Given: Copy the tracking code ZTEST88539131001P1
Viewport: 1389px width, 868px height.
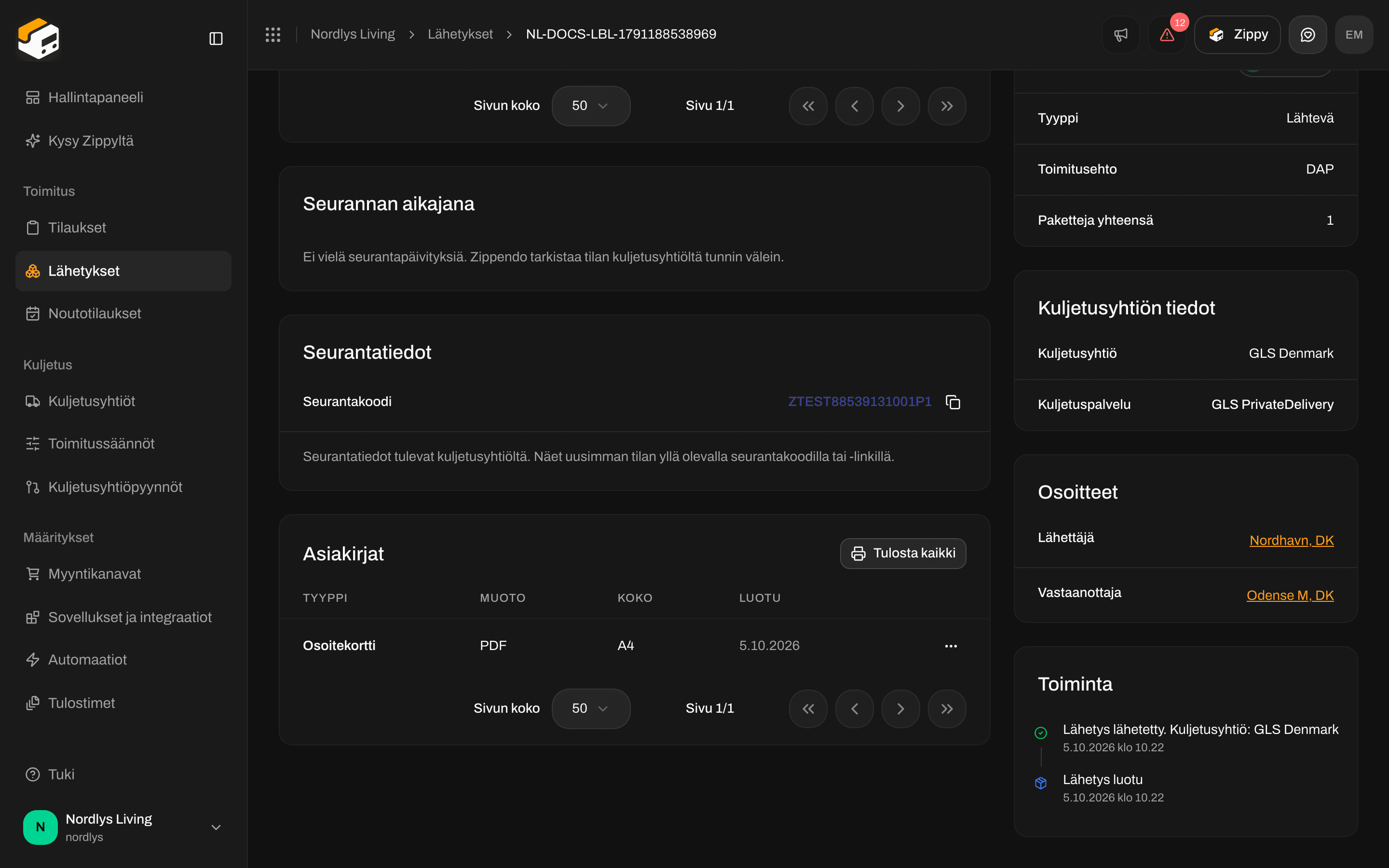Looking at the screenshot, I should pyautogui.click(x=953, y=402).
